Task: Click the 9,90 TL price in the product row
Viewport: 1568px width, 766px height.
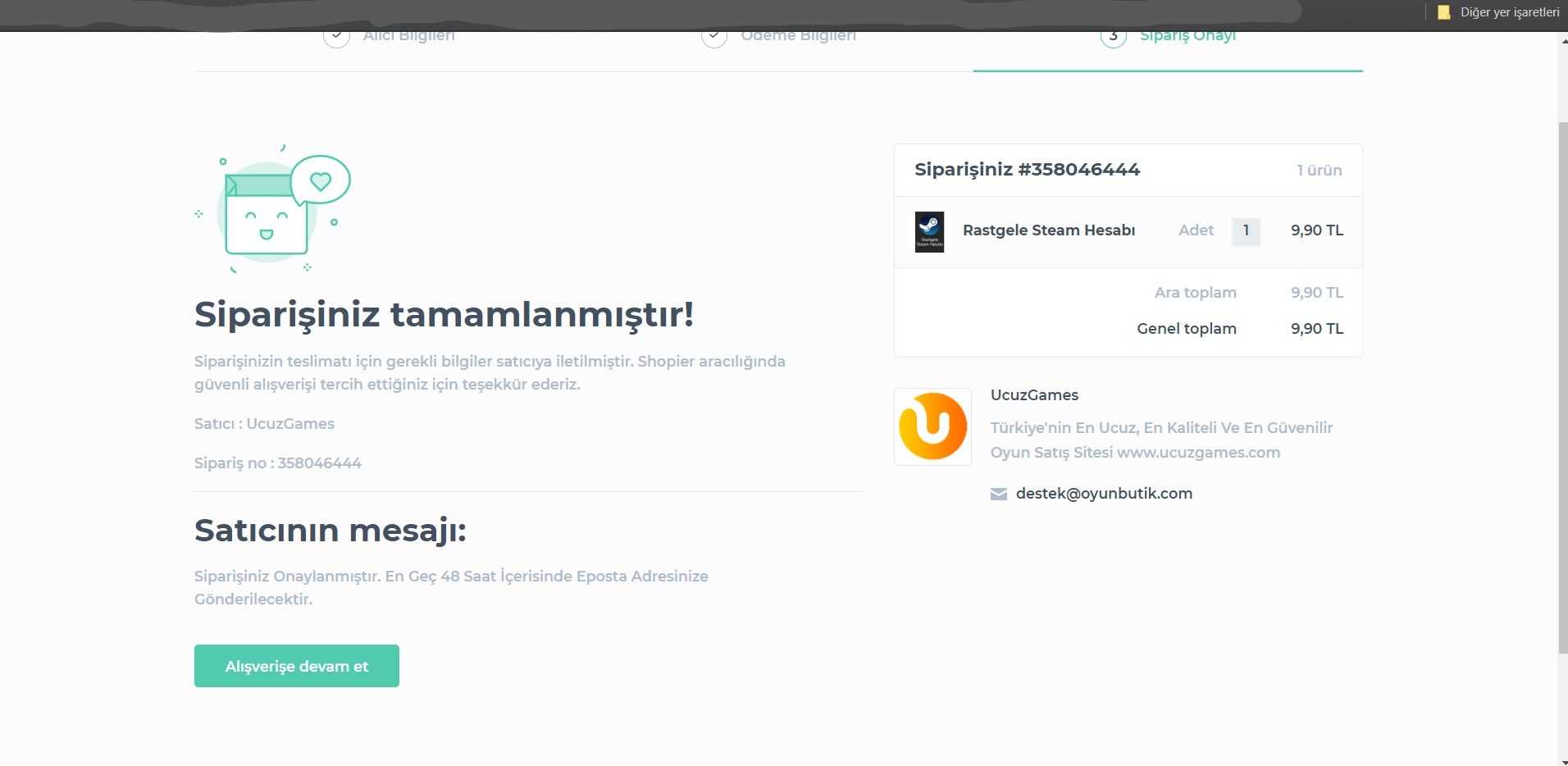Action: (1317, 230)
